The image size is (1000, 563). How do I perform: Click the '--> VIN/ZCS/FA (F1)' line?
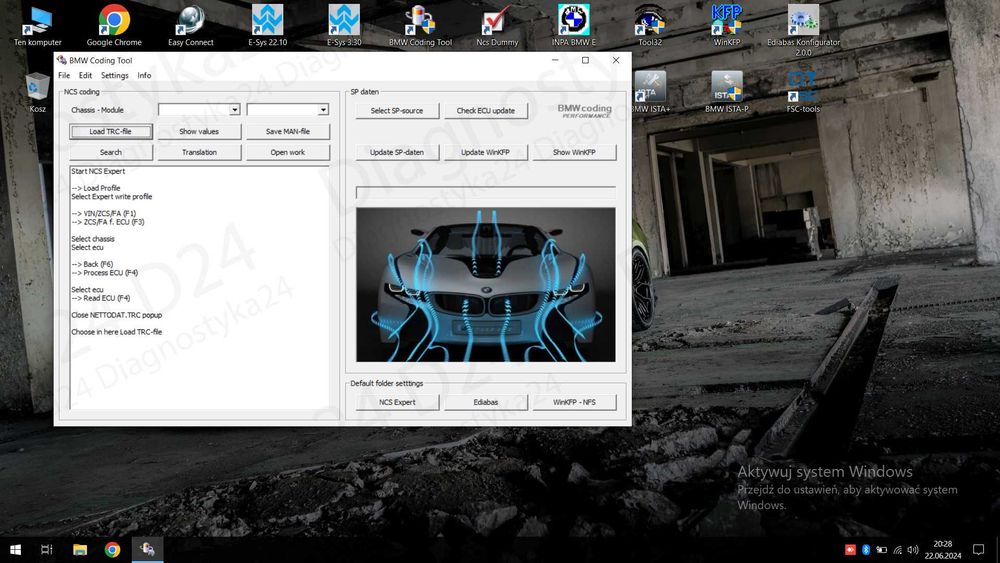tap(103, 214)
